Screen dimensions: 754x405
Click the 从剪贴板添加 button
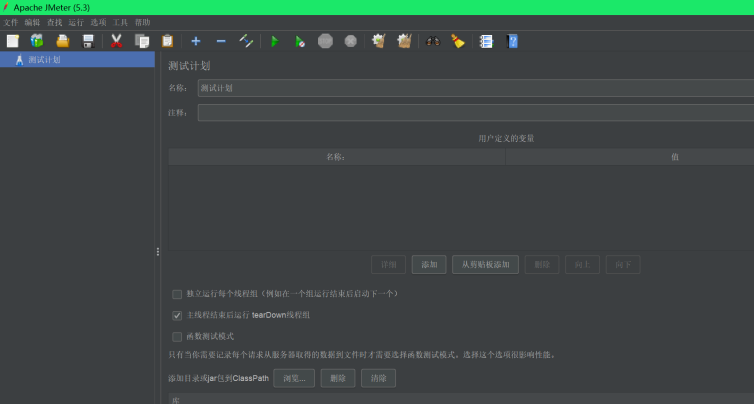click(x=485, y=265)
